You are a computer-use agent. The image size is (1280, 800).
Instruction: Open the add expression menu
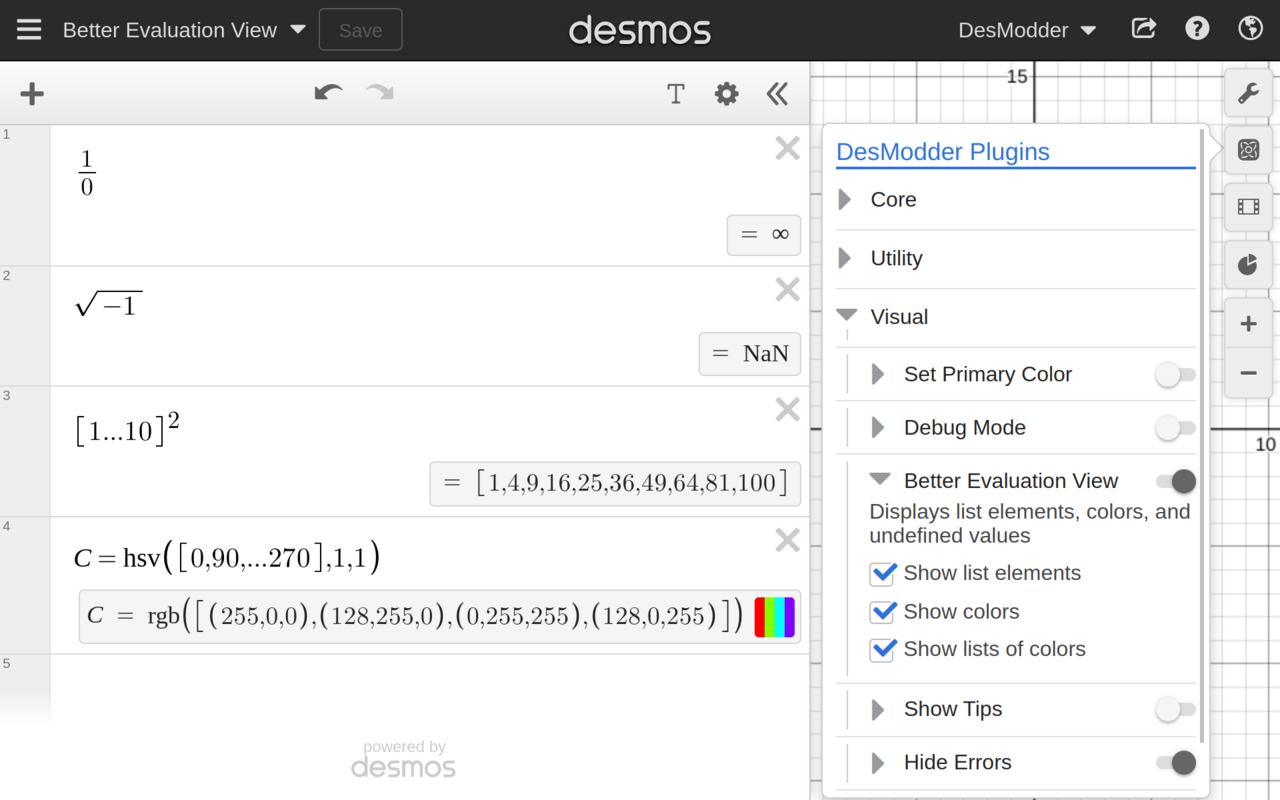[31, 93]
